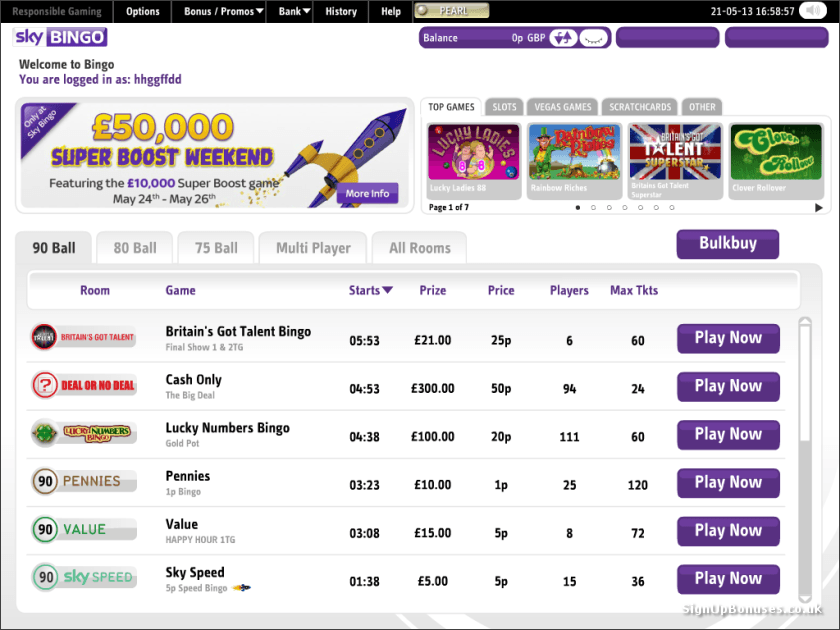
Task: Sort by the Game column header
Action: [x=181, y=290]
